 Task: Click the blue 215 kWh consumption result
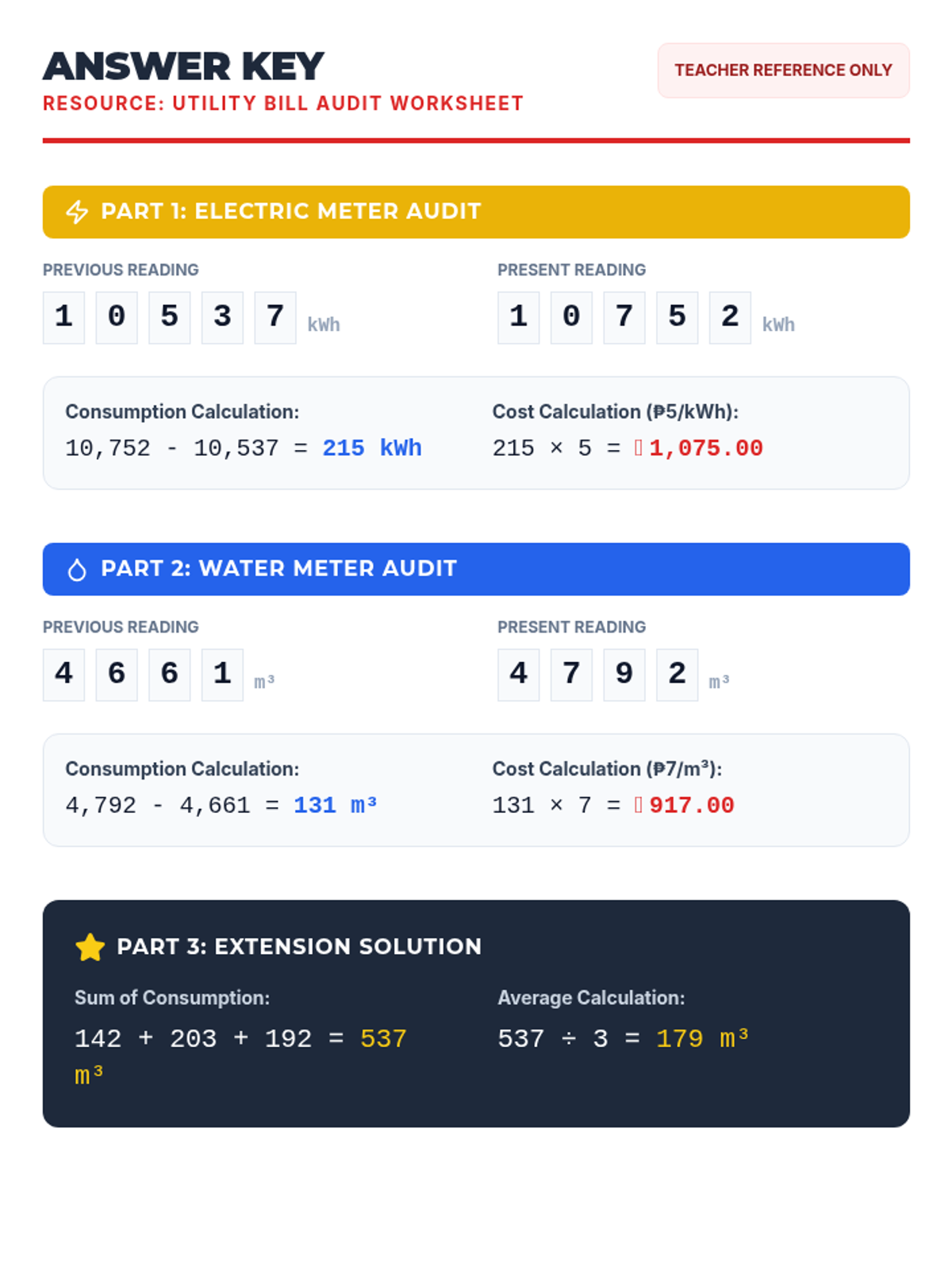pyautogui.click(x=371, y=448)
